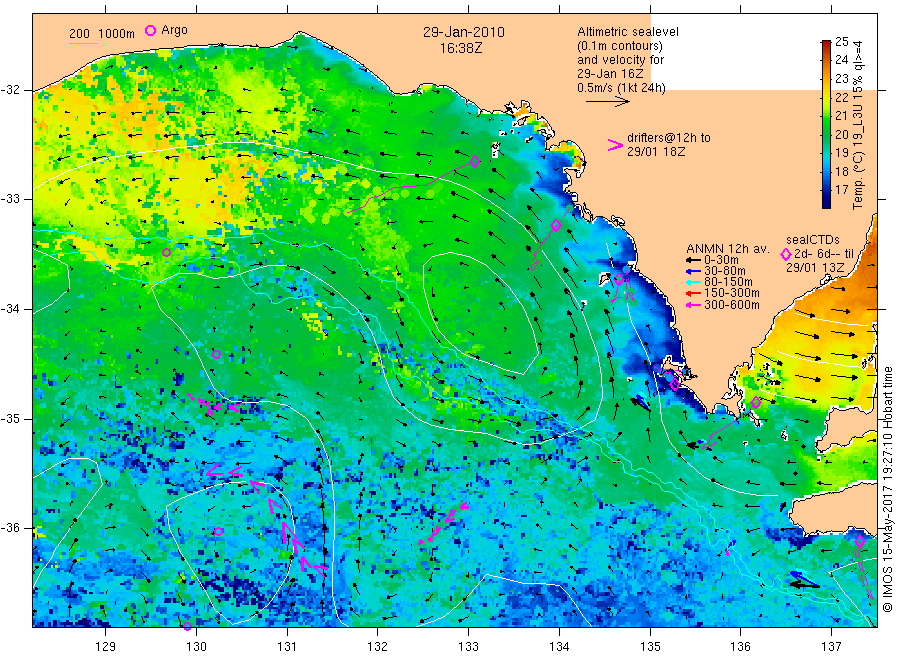Click the 29/01 13Z seal CTD time text

tap(815, 268)
